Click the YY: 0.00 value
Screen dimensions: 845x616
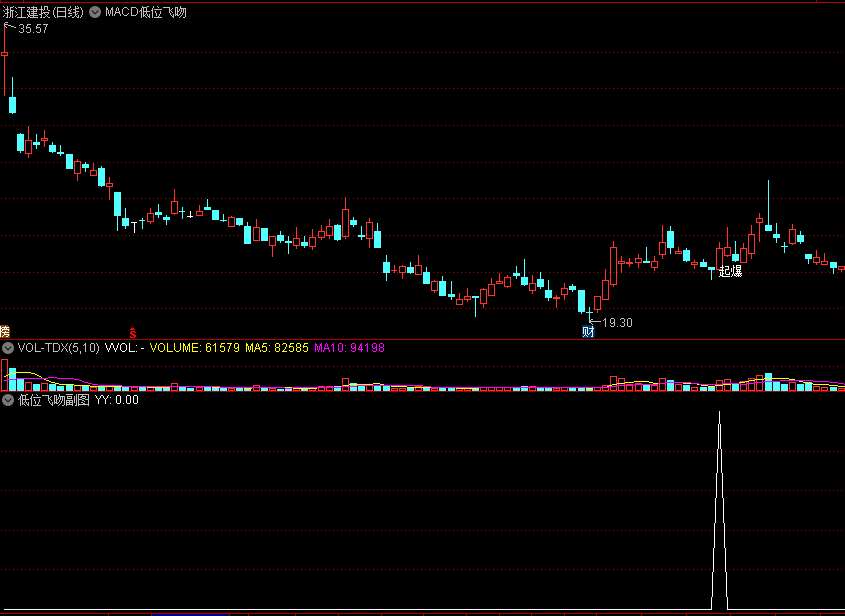tap(117, 400)
